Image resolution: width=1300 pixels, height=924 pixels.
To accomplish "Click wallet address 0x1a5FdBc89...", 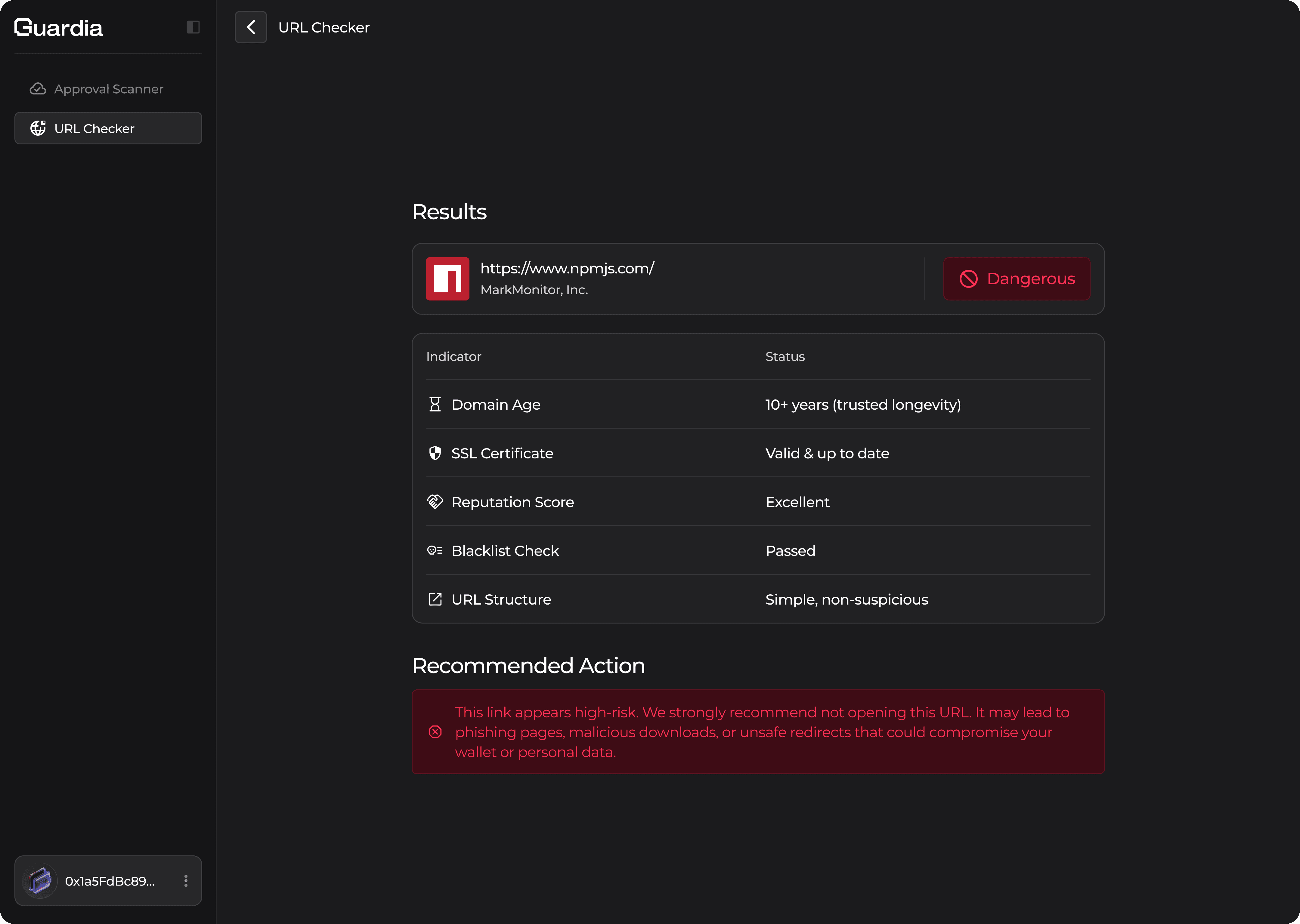I will (x=110, y=881).
